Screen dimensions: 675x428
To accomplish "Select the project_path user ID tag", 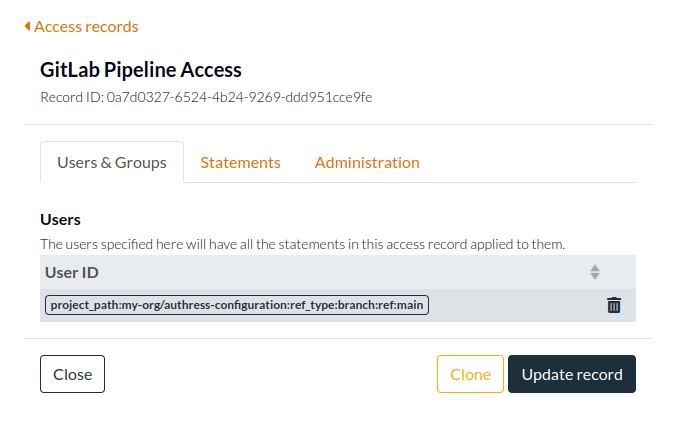I will tap(237, 305).
